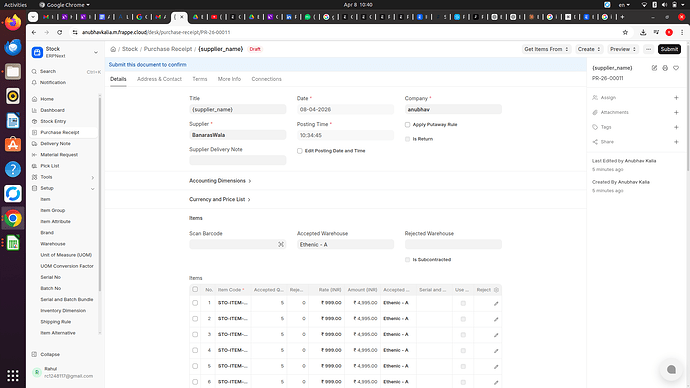Open Delivery Note in the sidebar

63,144
